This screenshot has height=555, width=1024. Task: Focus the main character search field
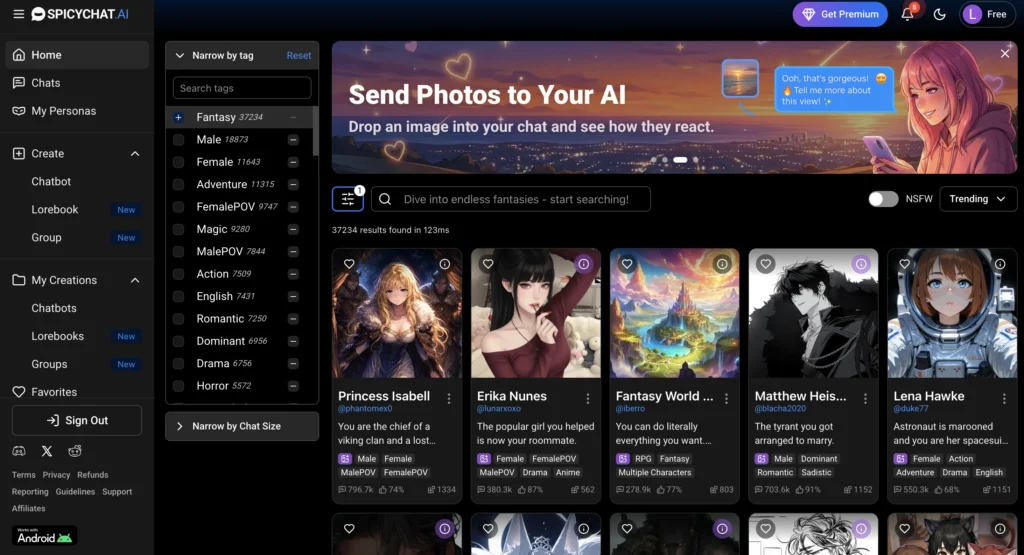pyautogui.click(x=511, y=199)
